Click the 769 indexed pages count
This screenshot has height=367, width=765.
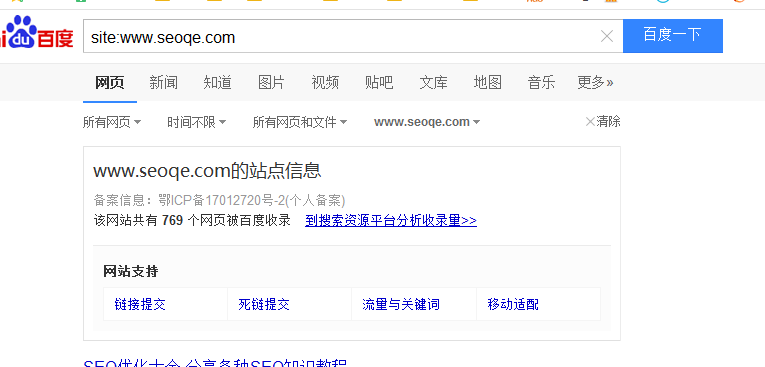(x=172, y=221)
